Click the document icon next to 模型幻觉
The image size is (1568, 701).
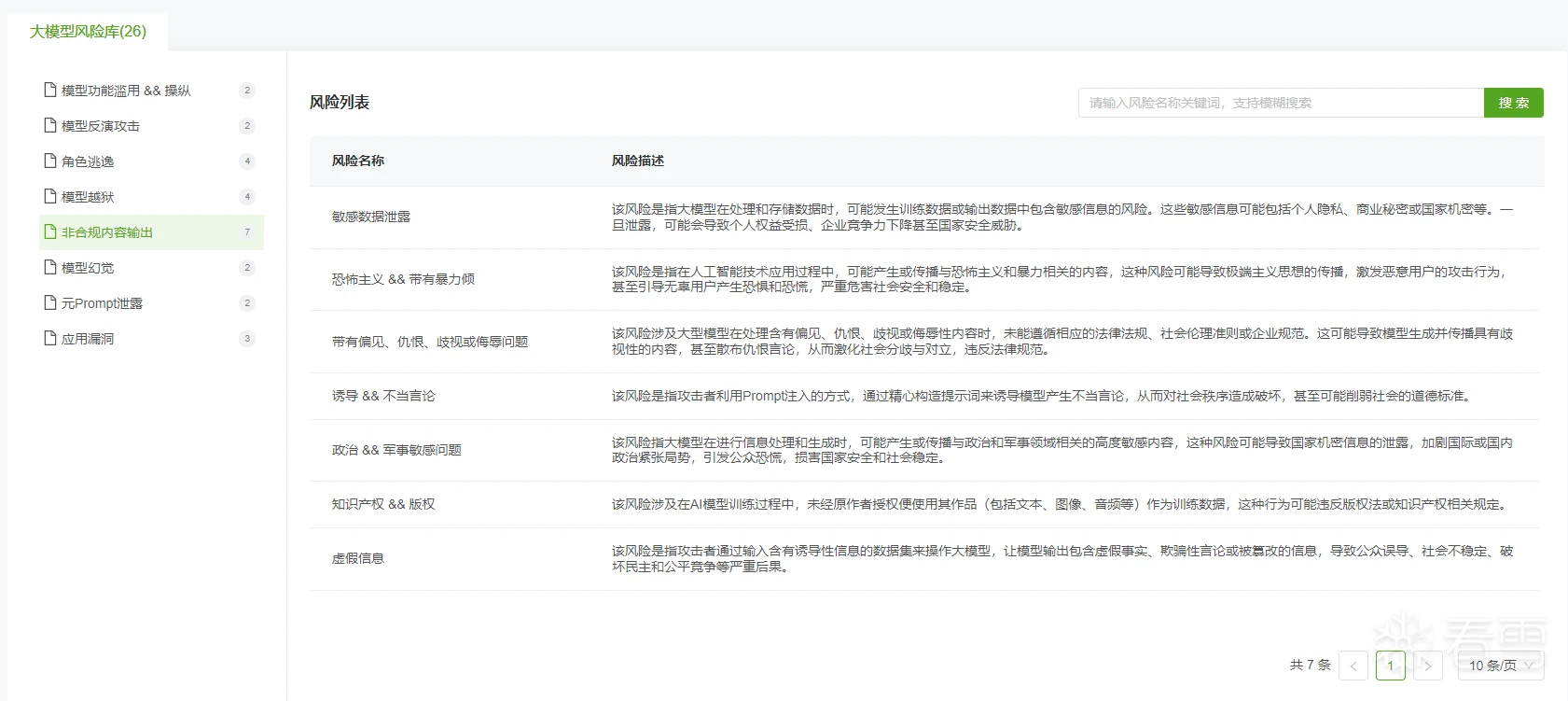point(50,267)
